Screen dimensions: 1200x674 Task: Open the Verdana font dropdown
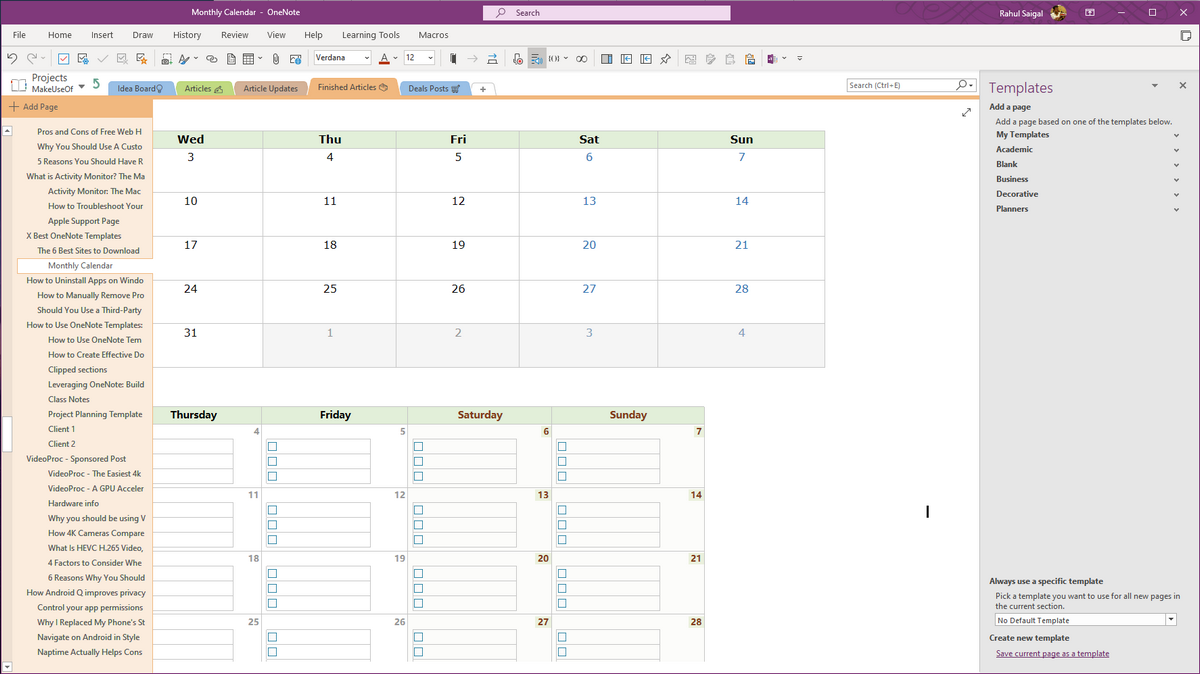click(x=367, y=58)
